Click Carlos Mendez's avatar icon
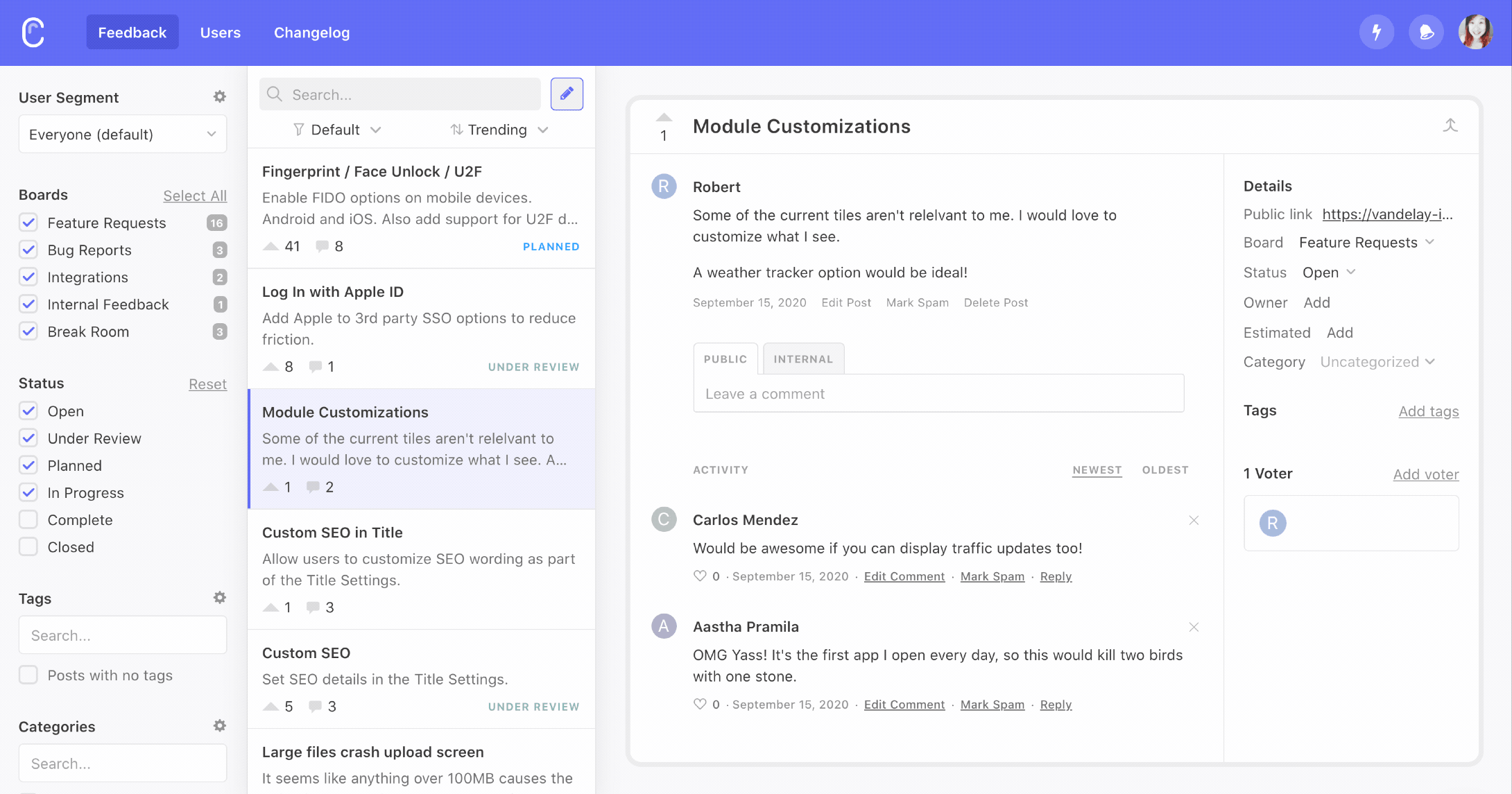Viewport: 1512px width, 794px height. [x=664, y=519]
